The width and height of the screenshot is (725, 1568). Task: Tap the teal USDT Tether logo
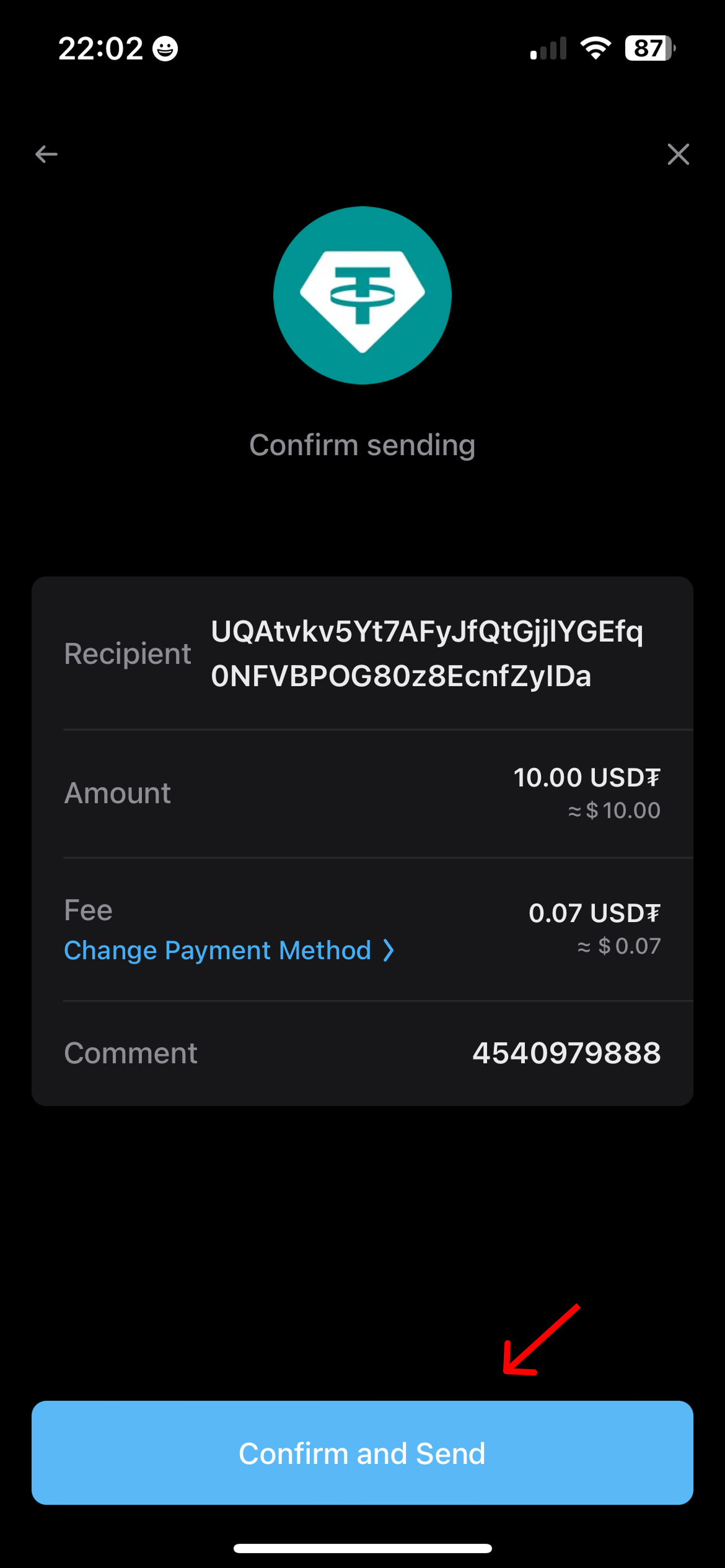[x=362, y=295]
